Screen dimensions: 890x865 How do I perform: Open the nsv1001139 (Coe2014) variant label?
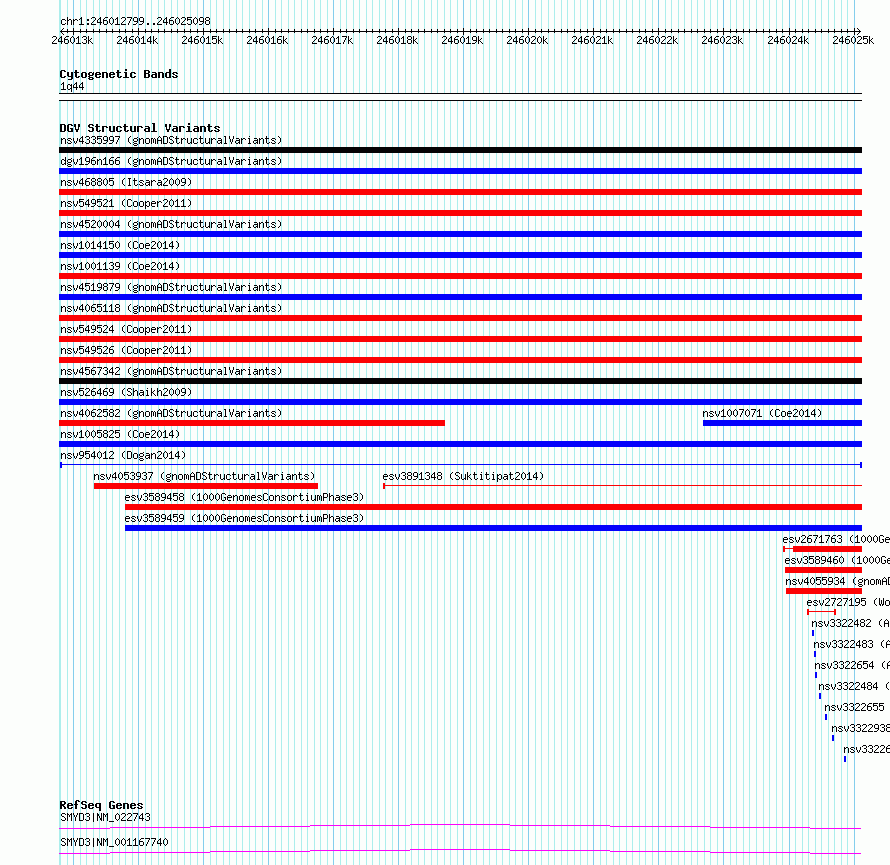[x=120, y=266]
